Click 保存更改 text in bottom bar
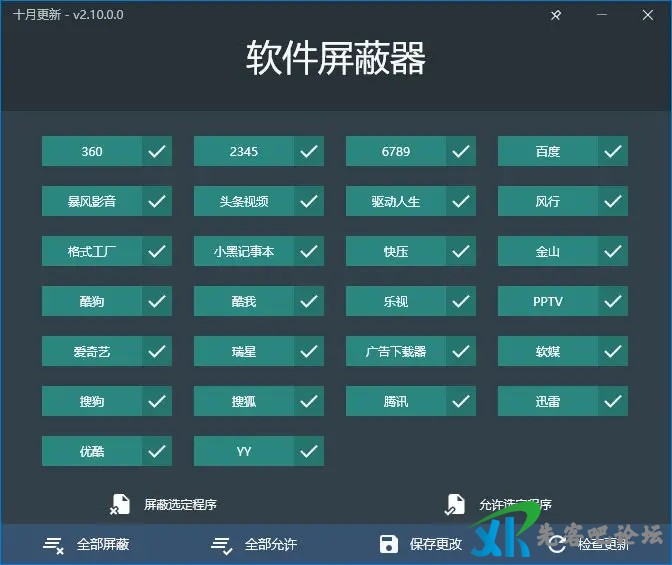Screen dimensions: 672x565 point(436,545)
